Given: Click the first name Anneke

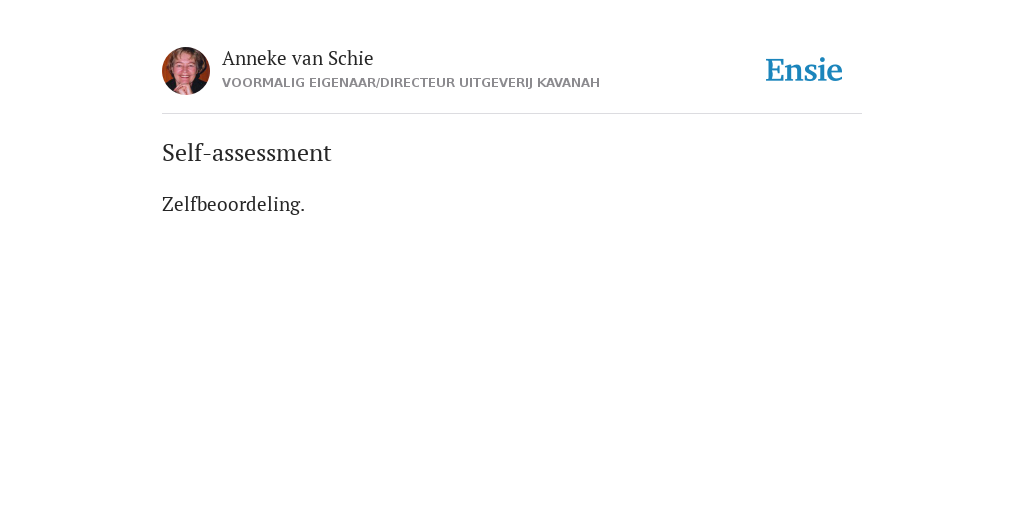Looking at the screenshot, I should pyautogui.click(x=254, y=59).
